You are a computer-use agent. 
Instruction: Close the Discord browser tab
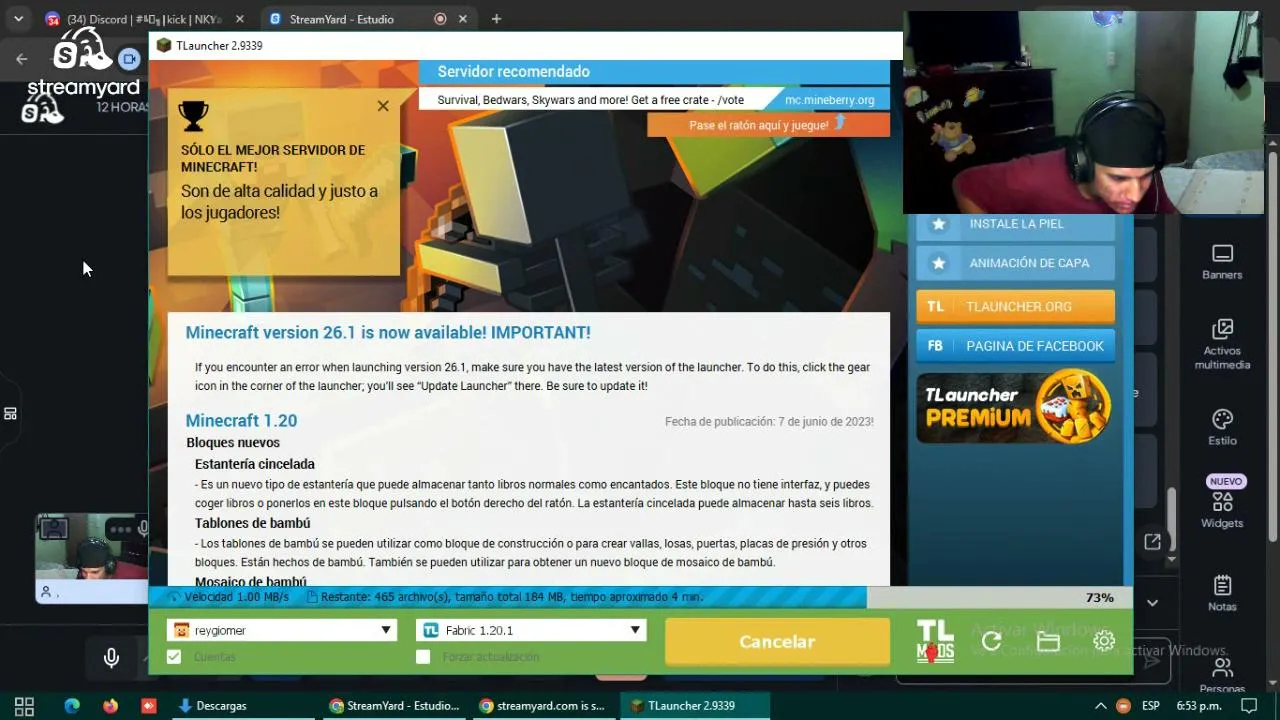pyautogui.click(x=239, y=19)
